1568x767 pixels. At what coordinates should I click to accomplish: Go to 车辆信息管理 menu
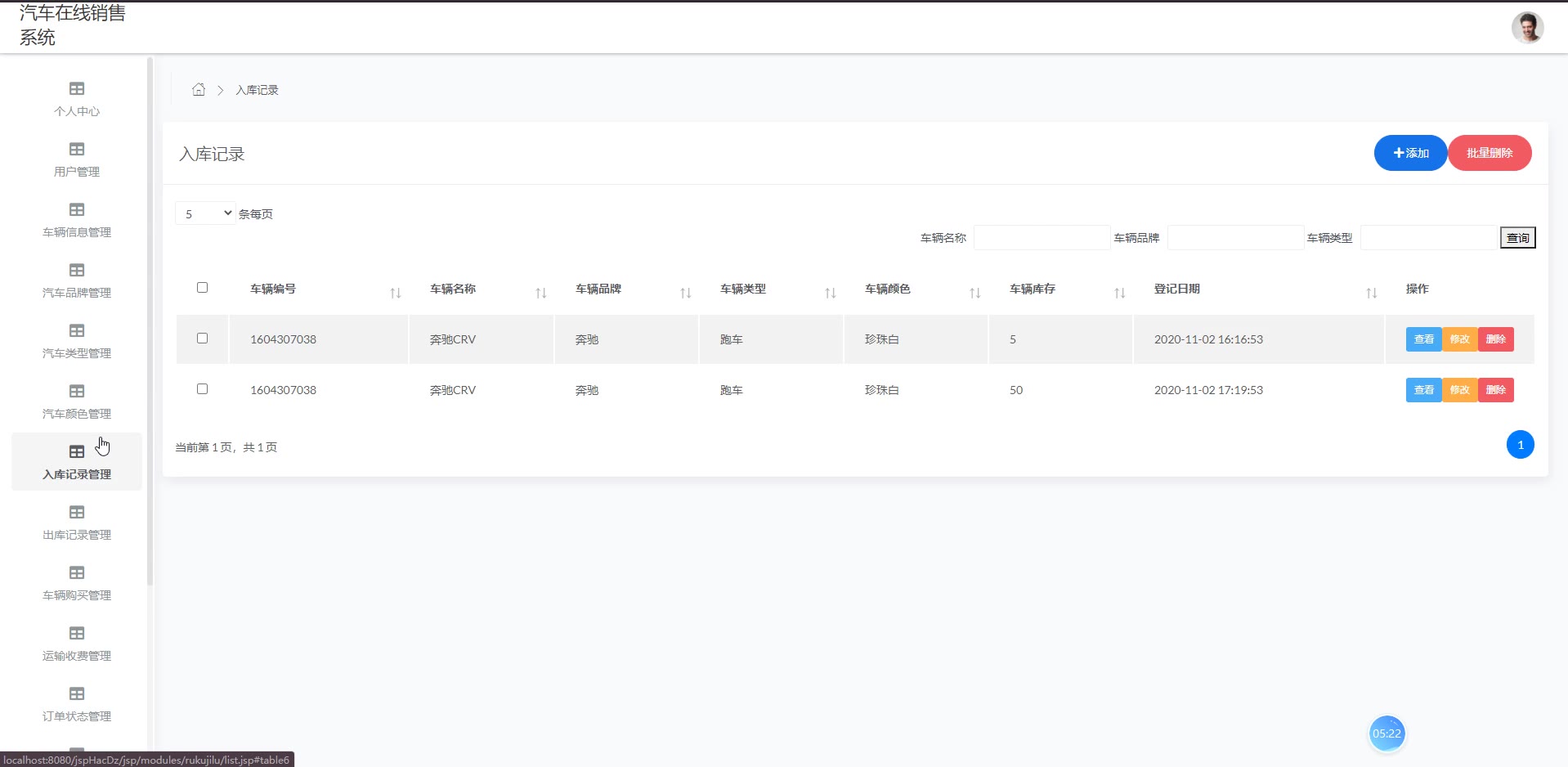click(77, 232)
